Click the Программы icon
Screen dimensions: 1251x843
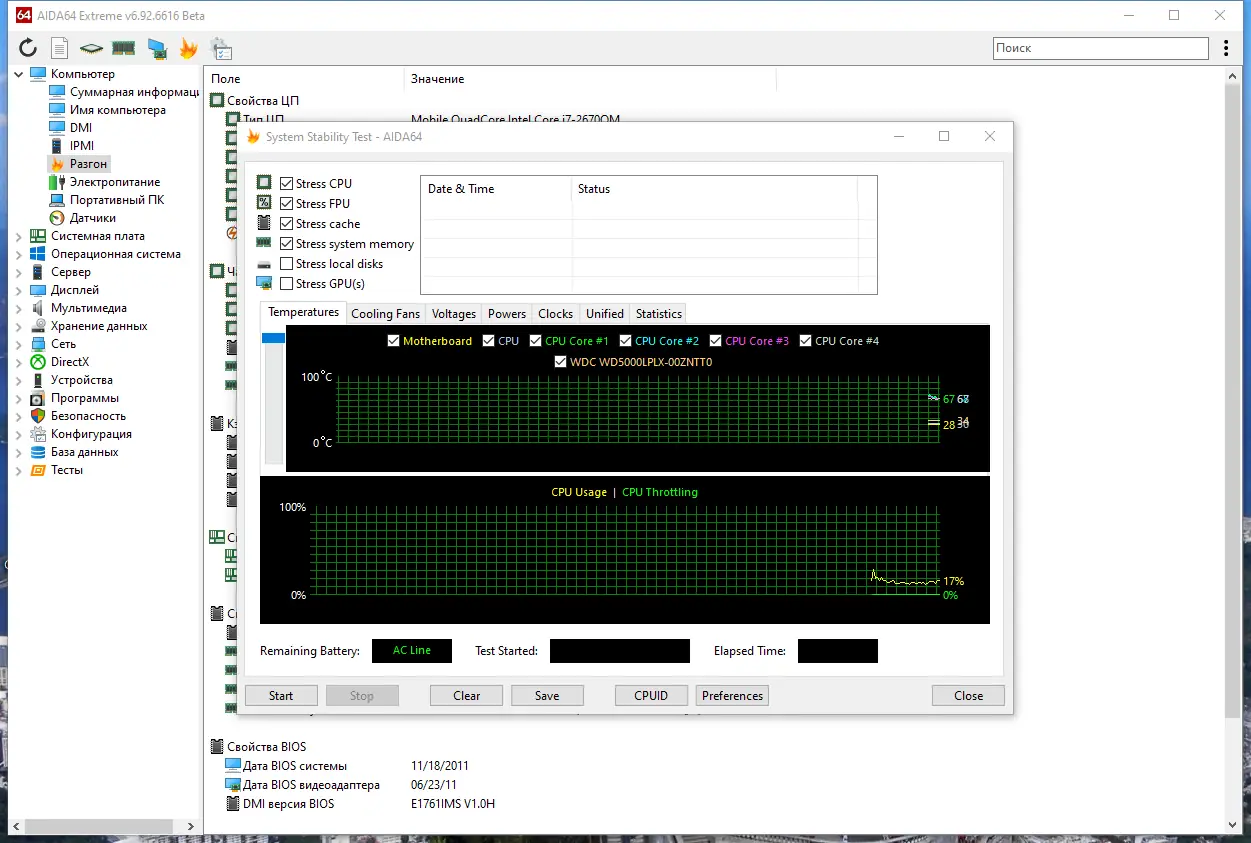38,398
